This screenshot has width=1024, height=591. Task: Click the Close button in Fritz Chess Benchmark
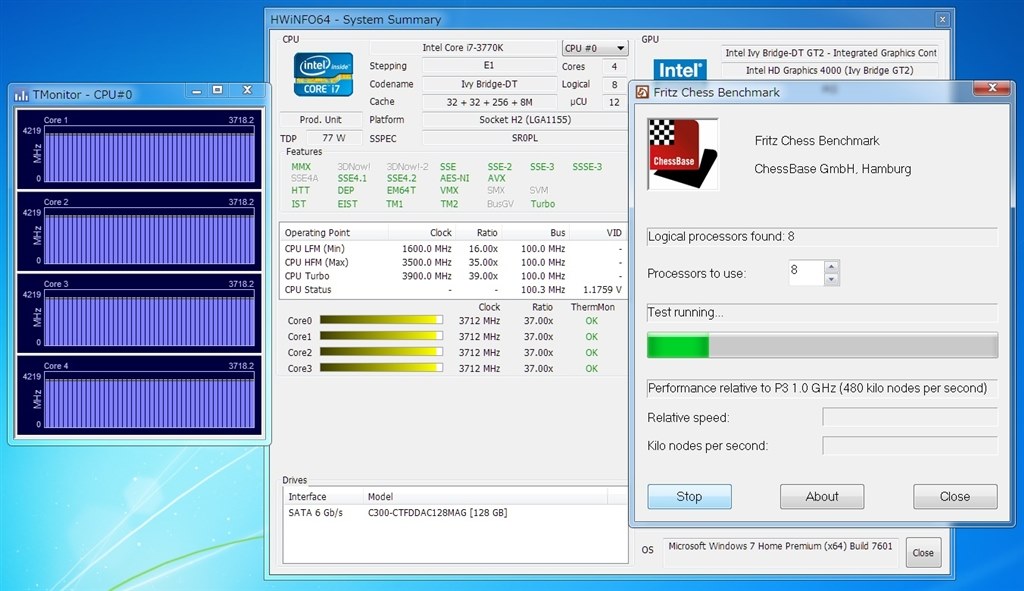coord(955,496)
